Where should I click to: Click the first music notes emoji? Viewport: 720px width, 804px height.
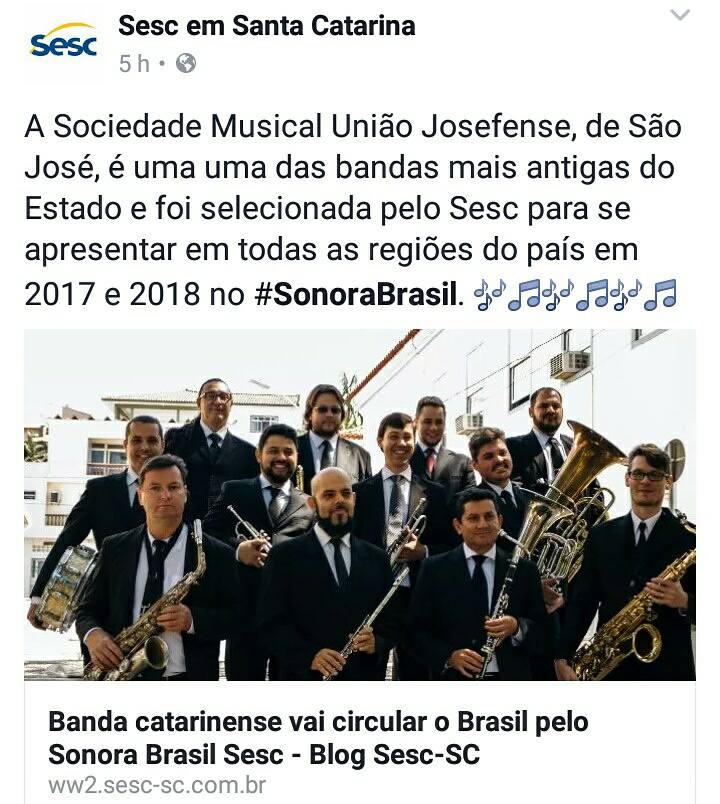click(x=490, y=295)
